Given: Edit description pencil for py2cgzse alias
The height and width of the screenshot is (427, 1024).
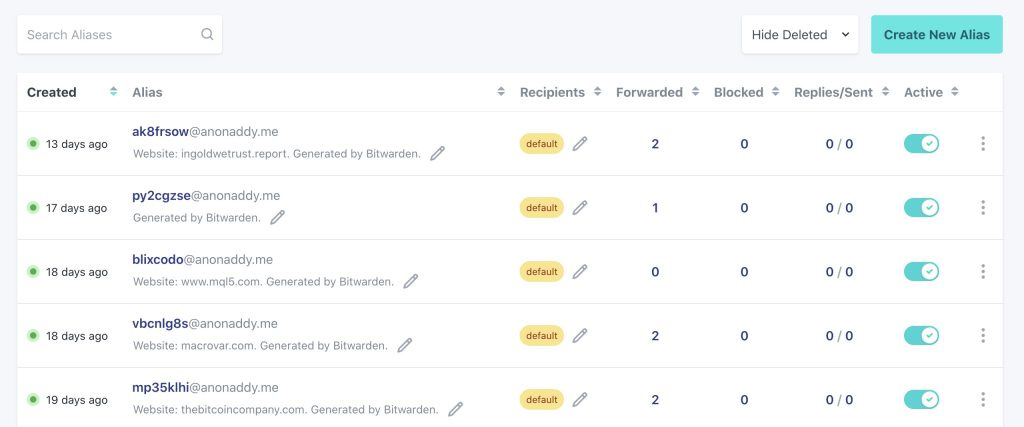Looking at the screenshot, I should pyautogui.click(x=277, y=217).
